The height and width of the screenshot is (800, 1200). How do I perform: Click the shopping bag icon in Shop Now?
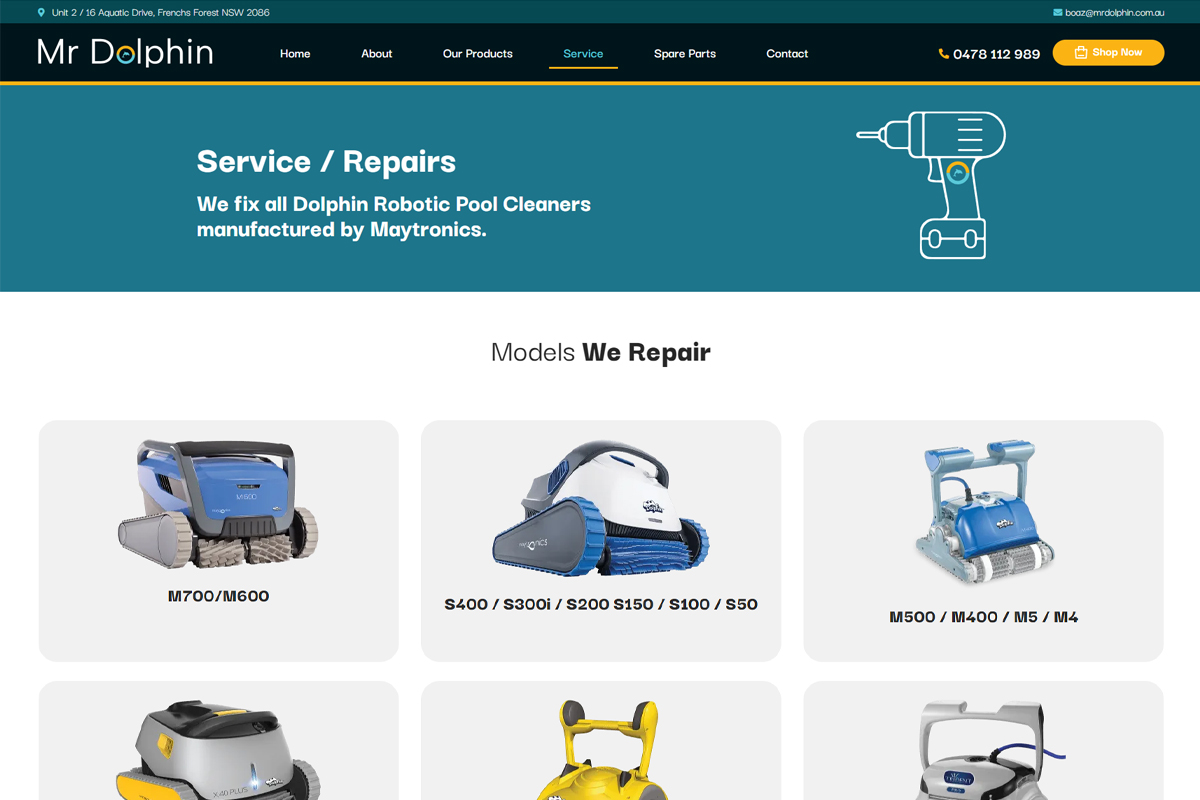coord(1080,52)
